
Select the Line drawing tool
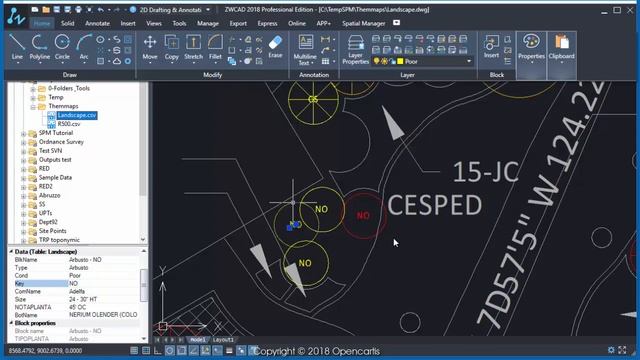point(17,47)
